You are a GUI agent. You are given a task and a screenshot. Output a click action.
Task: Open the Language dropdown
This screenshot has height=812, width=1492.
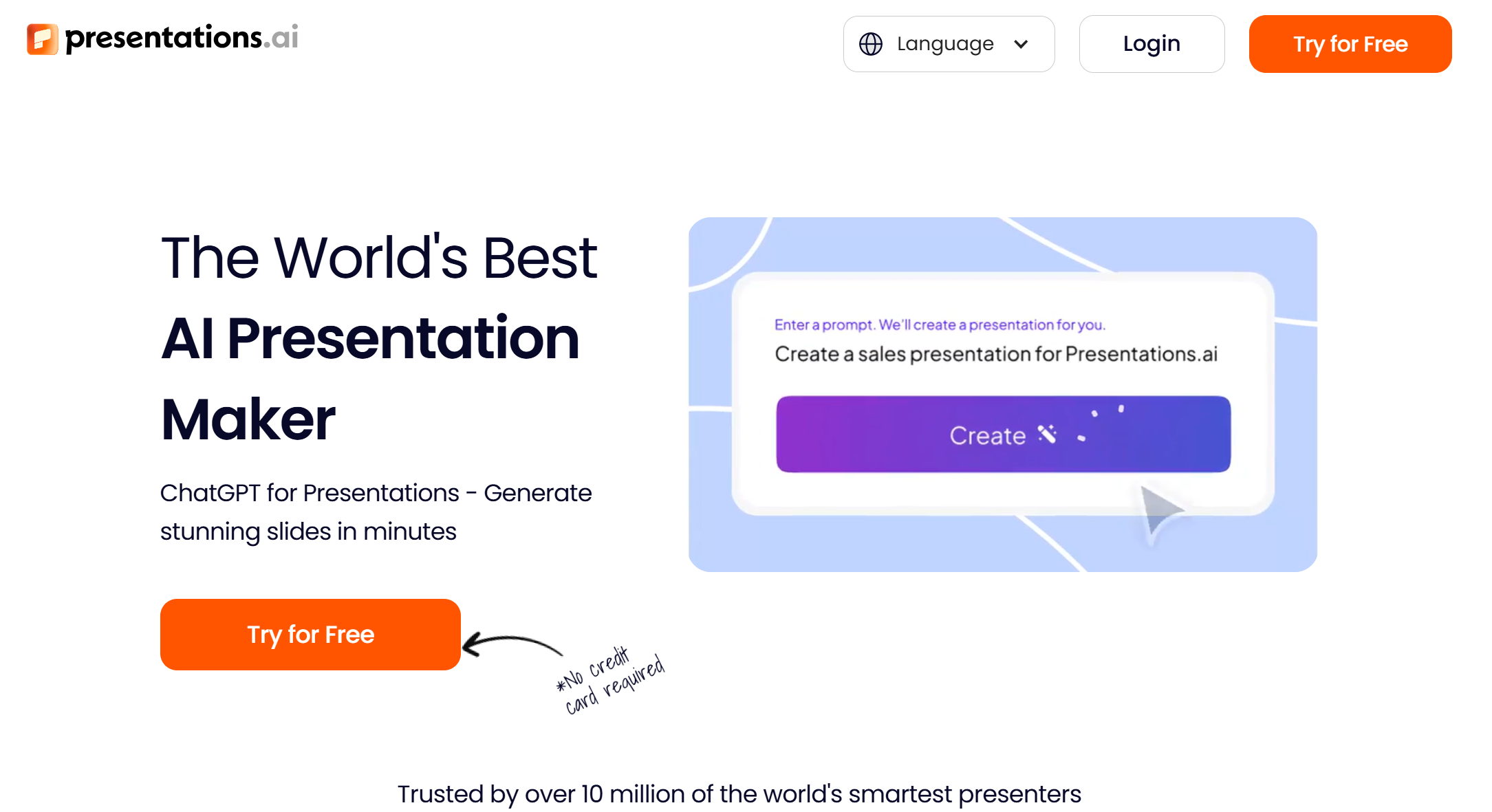coord(949,44)
